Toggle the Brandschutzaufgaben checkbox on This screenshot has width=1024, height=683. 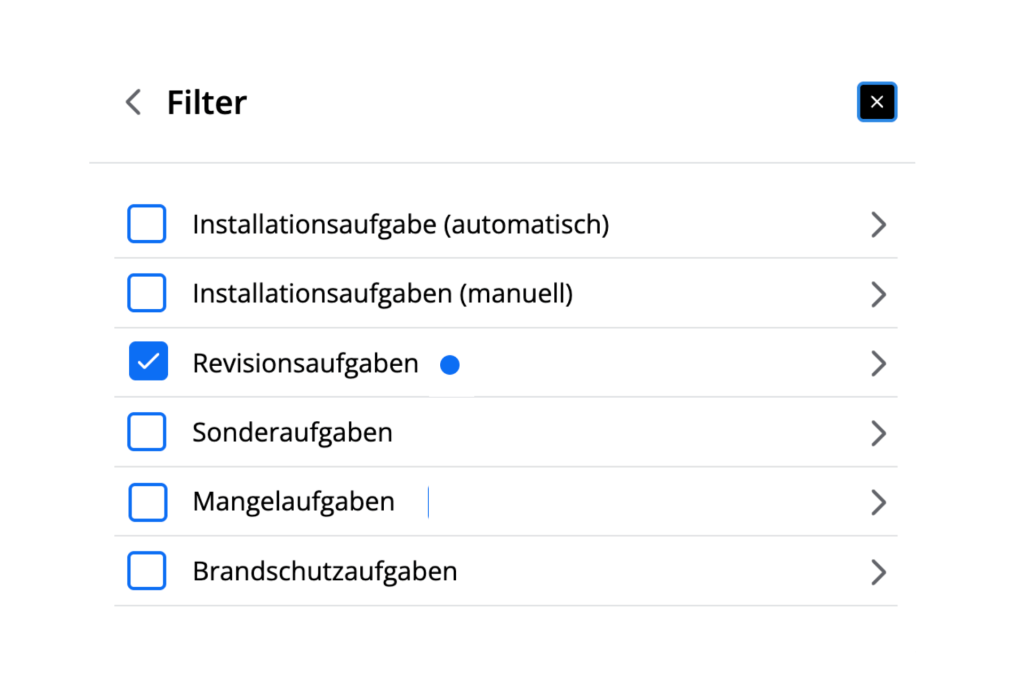(147, 571)
